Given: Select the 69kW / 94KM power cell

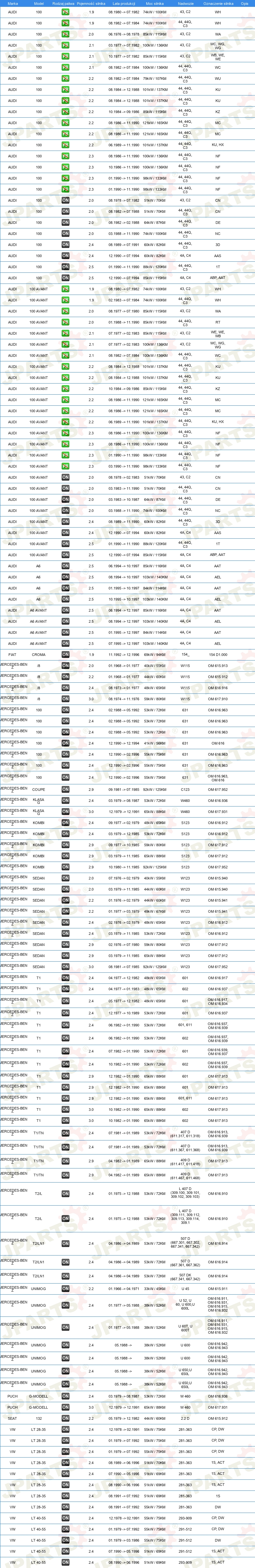Looking at the screenshot, I should 155,654.
